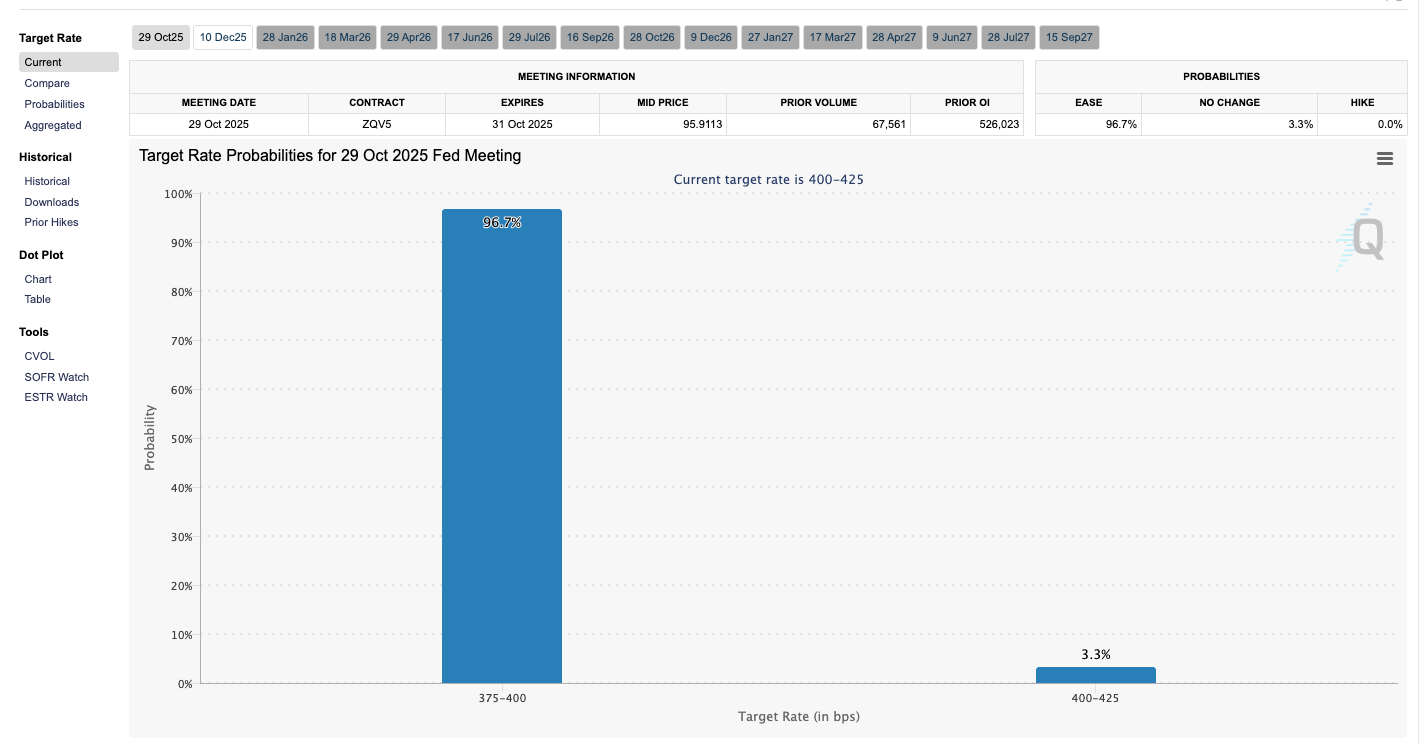Open the SOFR Watch tool
1420x744 pixels.
pos(57,377)
